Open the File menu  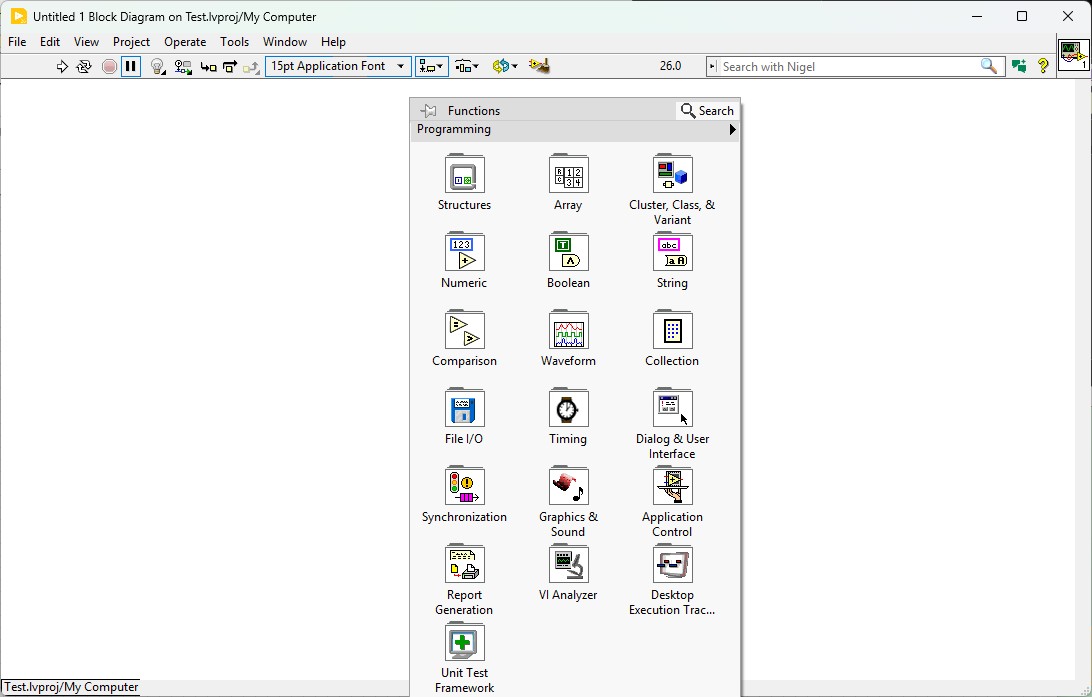point(17,42)
